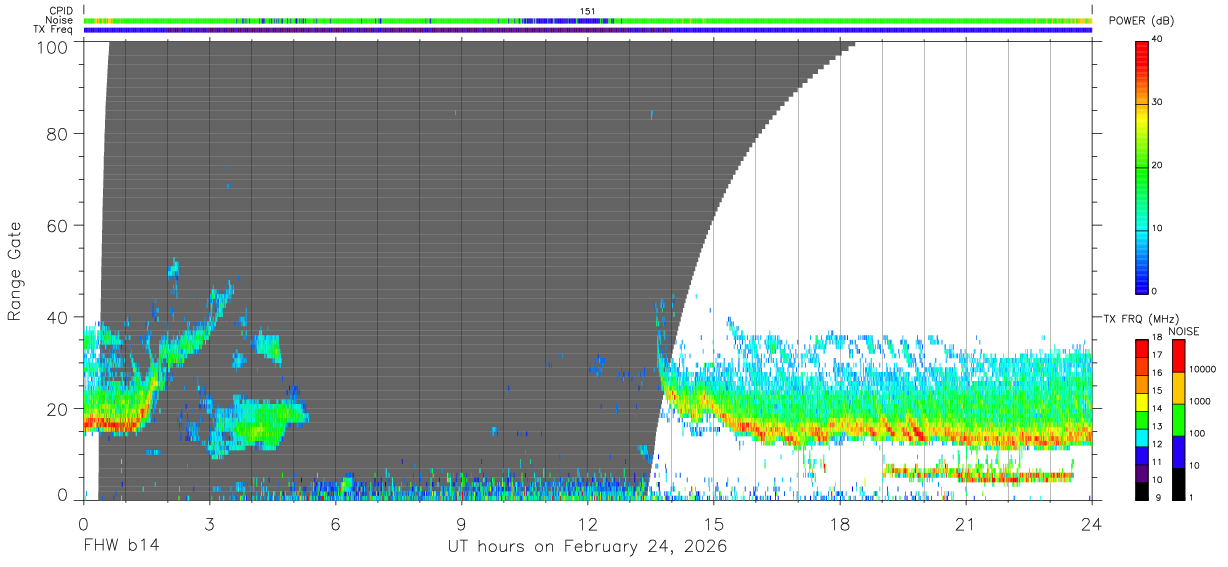Viewport: 1228px width, 567px height.
Task: Click the 30 label on power scale
Action: tap(1158, 102)
